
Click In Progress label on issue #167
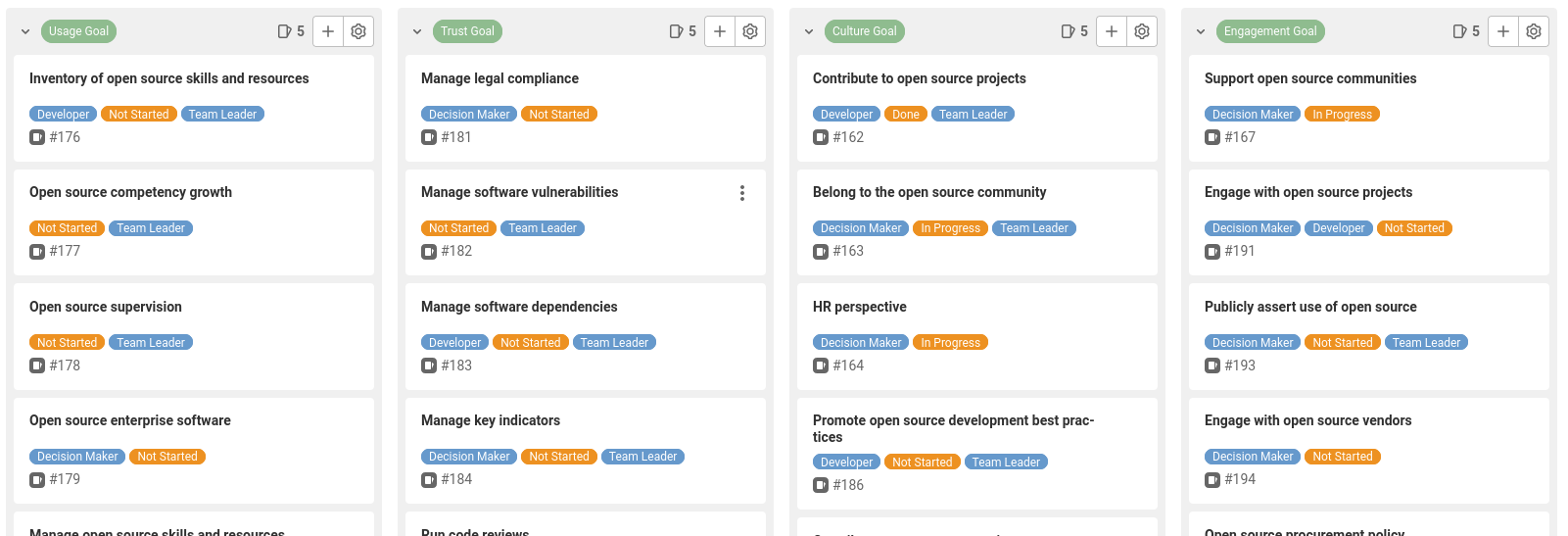point(1342,115)
